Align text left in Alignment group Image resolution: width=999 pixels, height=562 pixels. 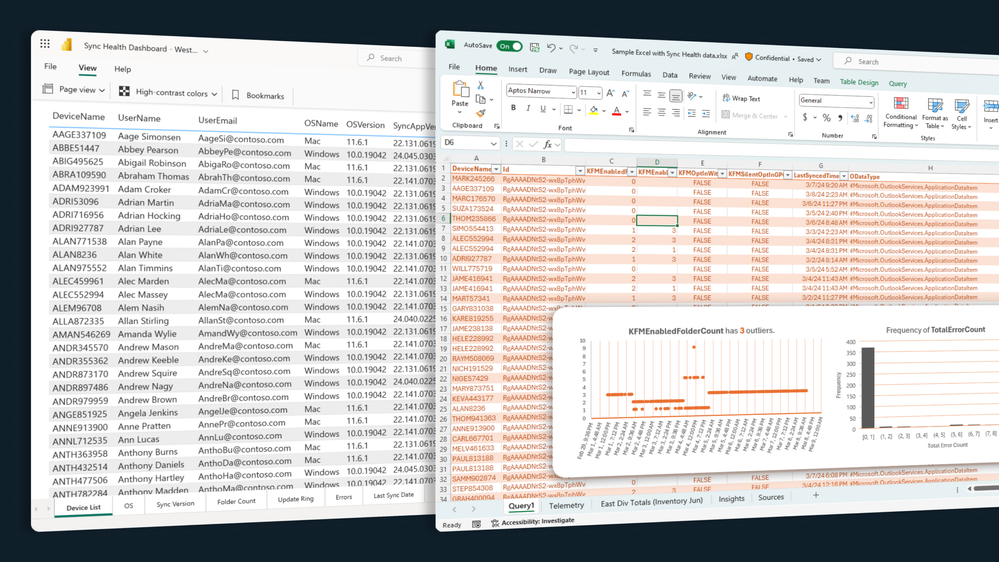click(x=647, y=112)
